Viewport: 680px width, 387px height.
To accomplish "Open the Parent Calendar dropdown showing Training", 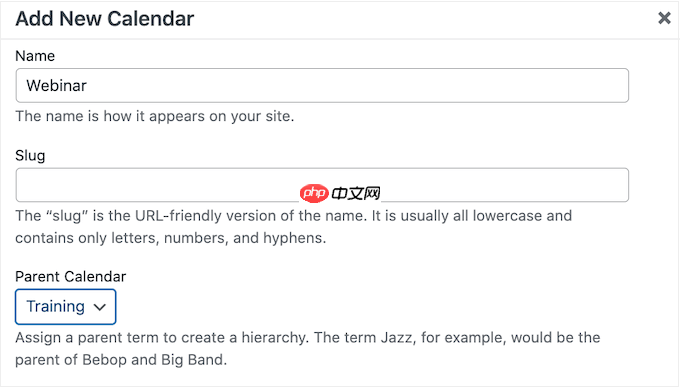I will coord(65,307).
